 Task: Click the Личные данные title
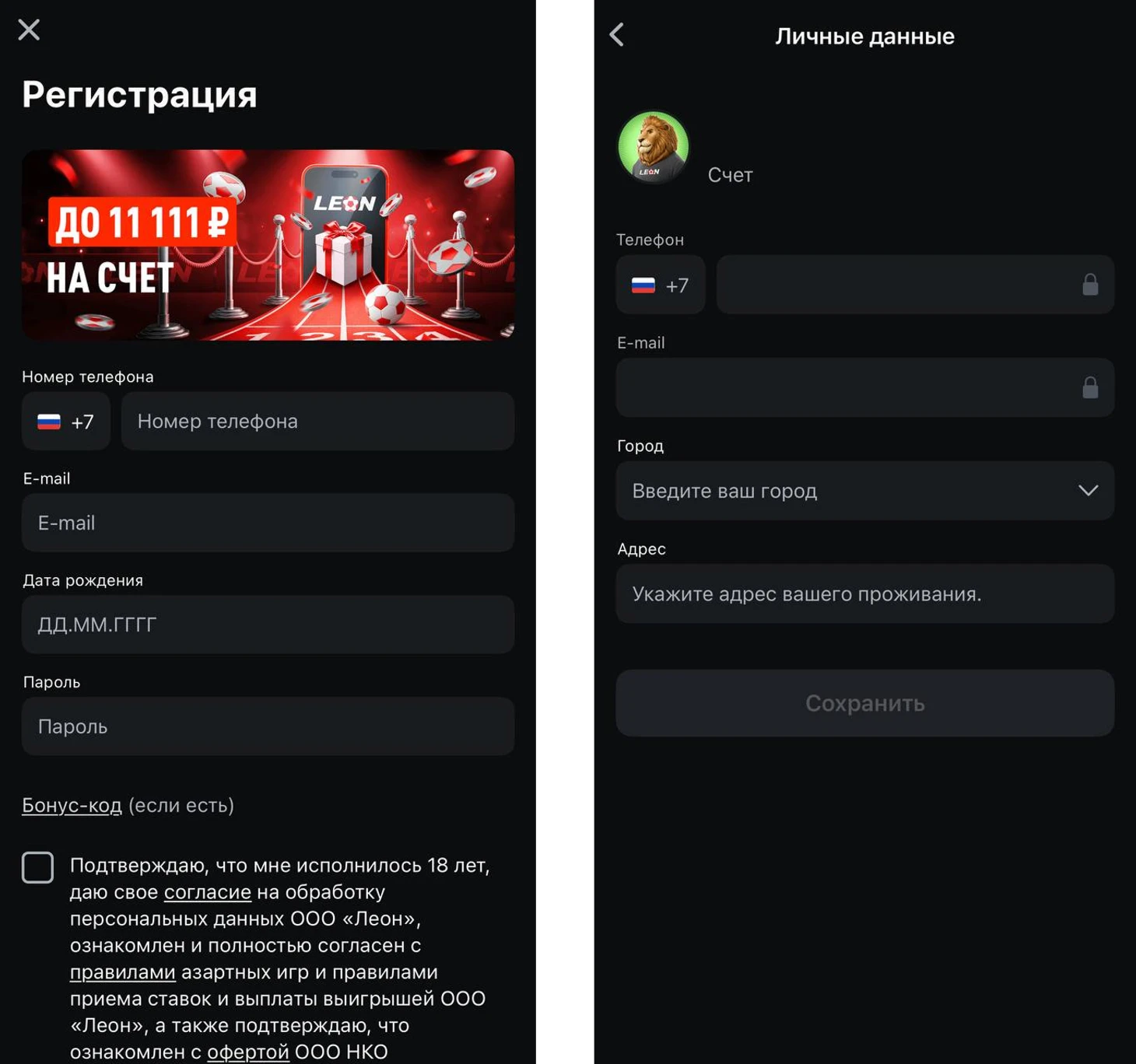(864, 36)
